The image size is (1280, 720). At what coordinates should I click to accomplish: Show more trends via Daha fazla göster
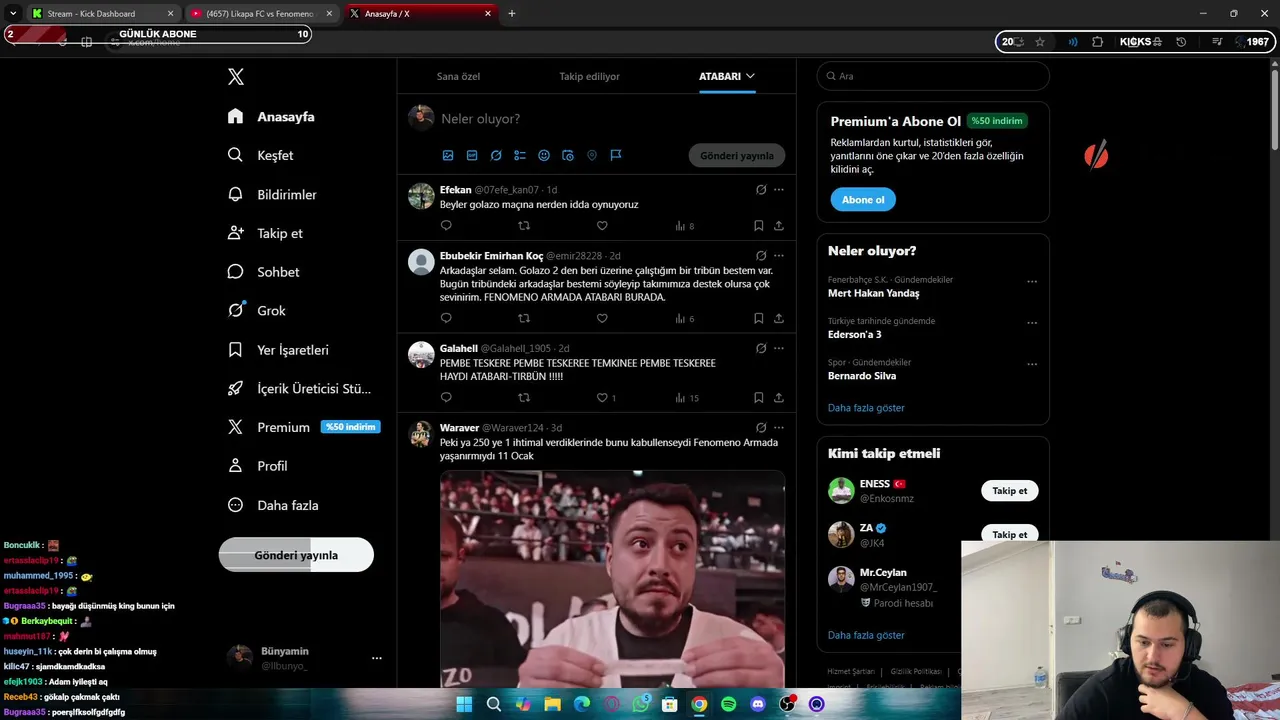point(866,408)
